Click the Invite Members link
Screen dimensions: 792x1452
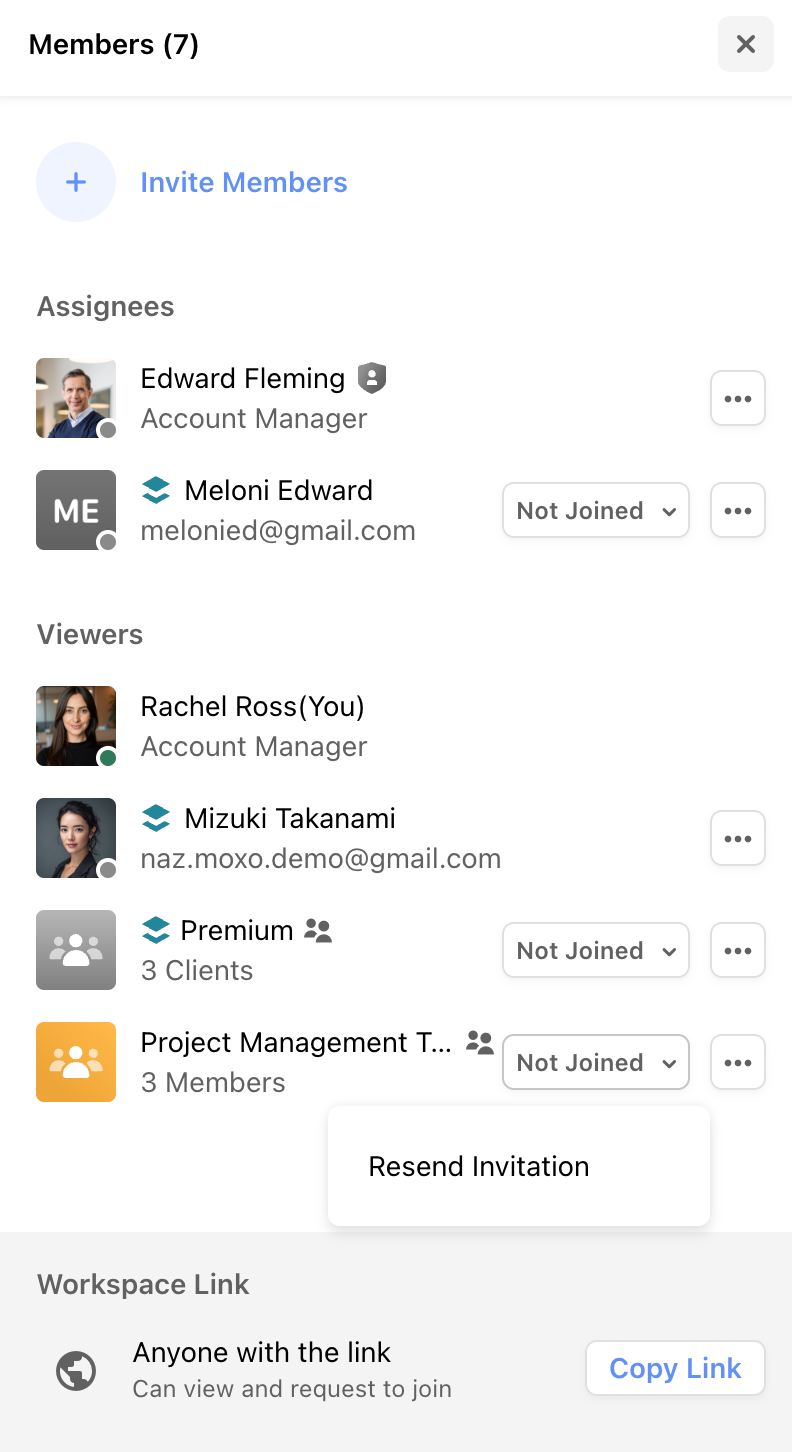coord(244,182)
